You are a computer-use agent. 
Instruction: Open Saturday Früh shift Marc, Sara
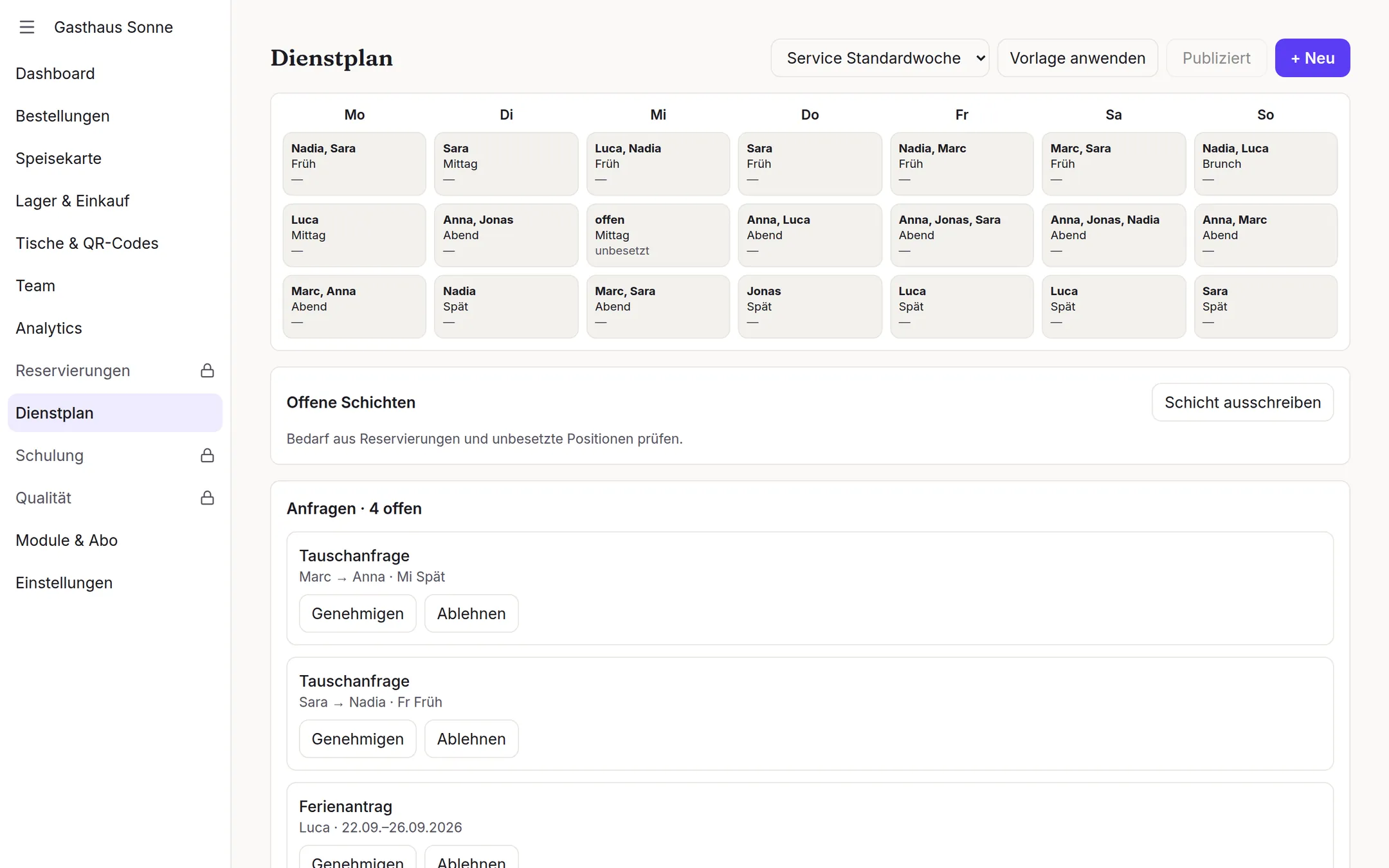tap(1114, 164)
